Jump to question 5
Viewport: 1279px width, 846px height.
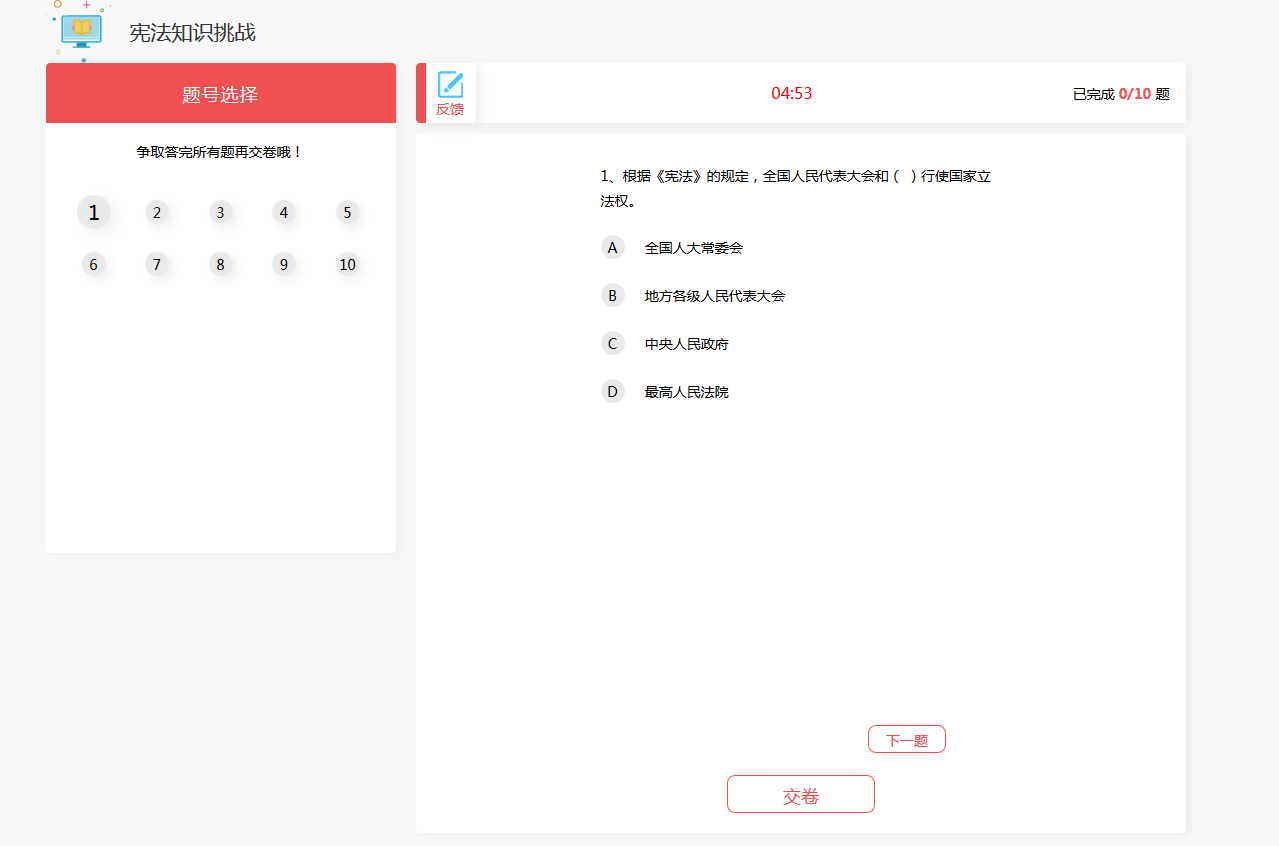tap(347, 212)
